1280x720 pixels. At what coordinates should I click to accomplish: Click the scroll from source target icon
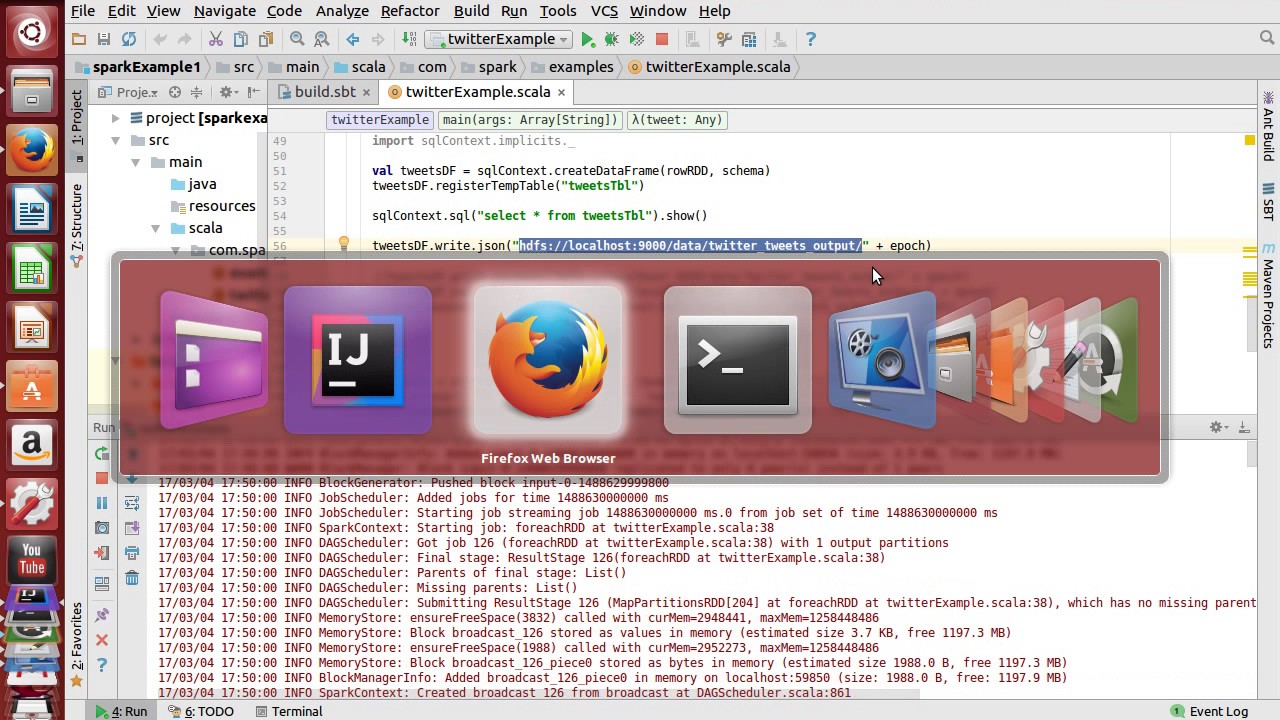click(174, 92)
